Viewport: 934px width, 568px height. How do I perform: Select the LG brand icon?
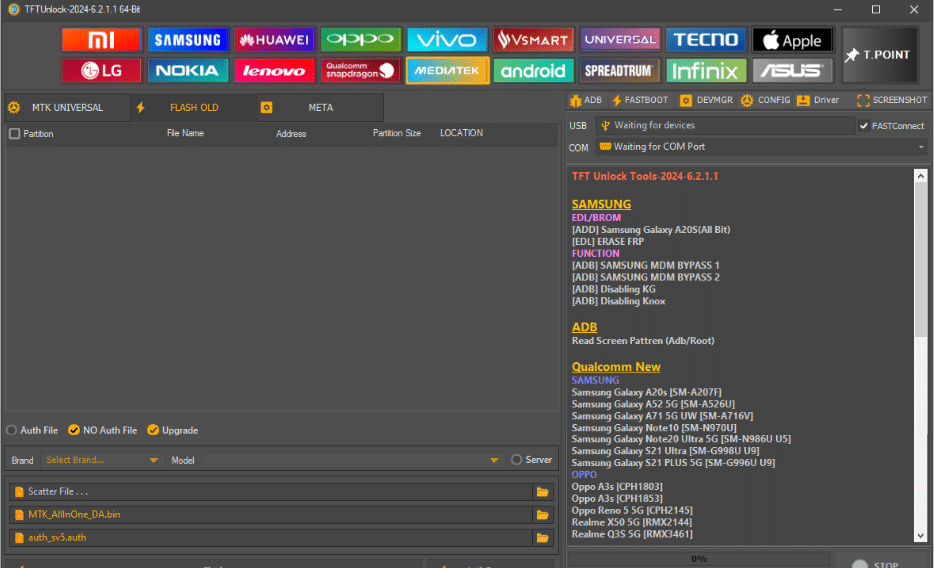101,71
